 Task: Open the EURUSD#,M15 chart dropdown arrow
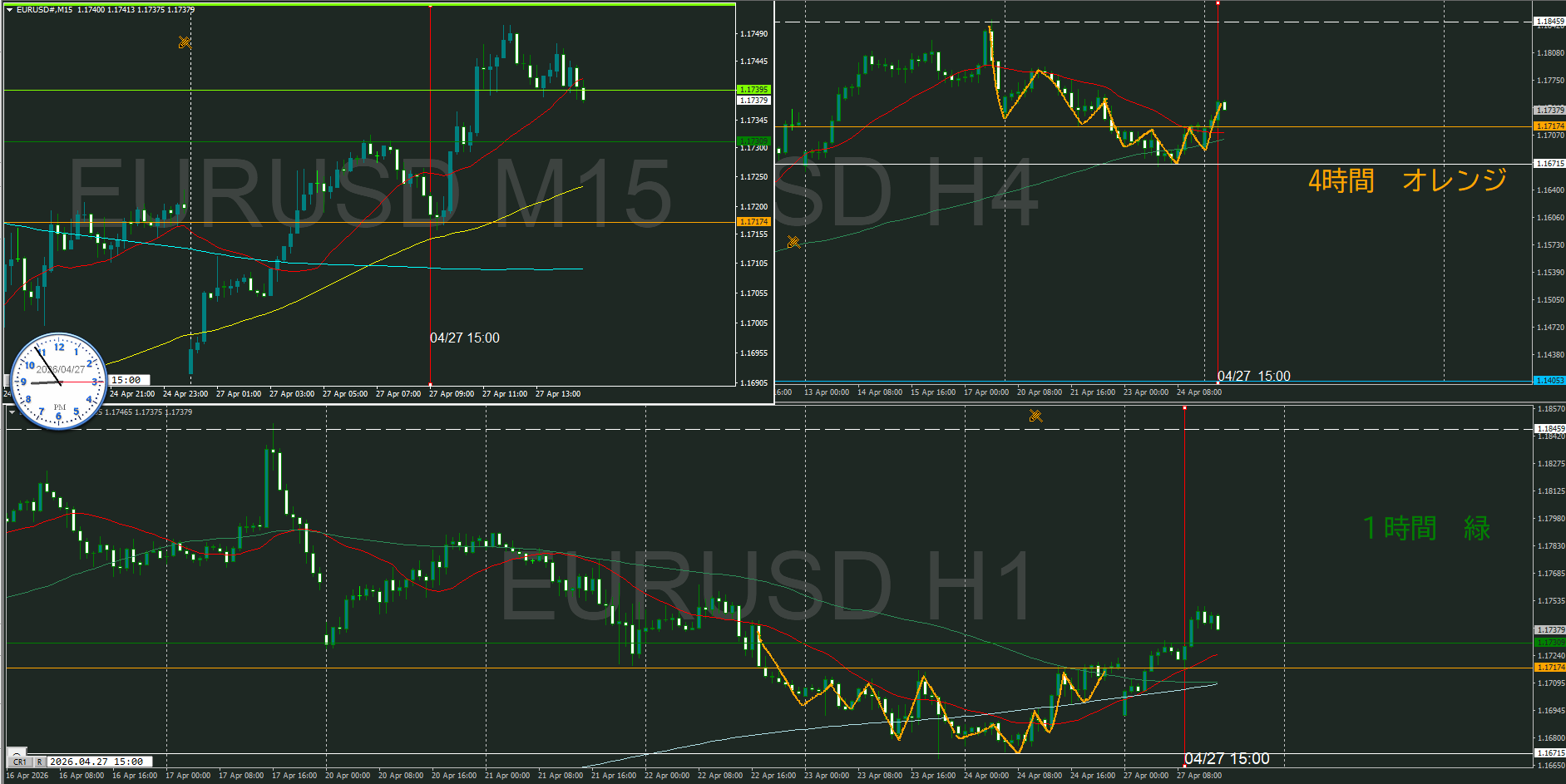click(9, 10)
